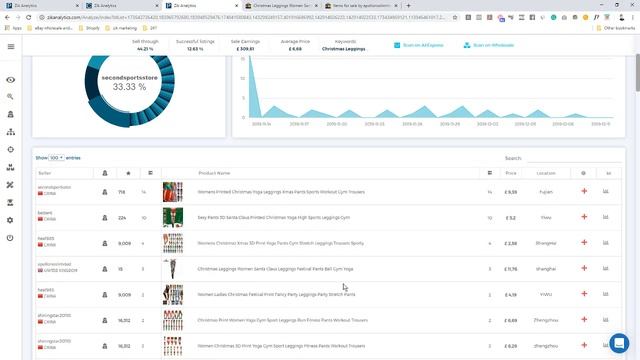
Task: Switch to the second Zik Analytics browser tab
Action: [x=122, y=6]
